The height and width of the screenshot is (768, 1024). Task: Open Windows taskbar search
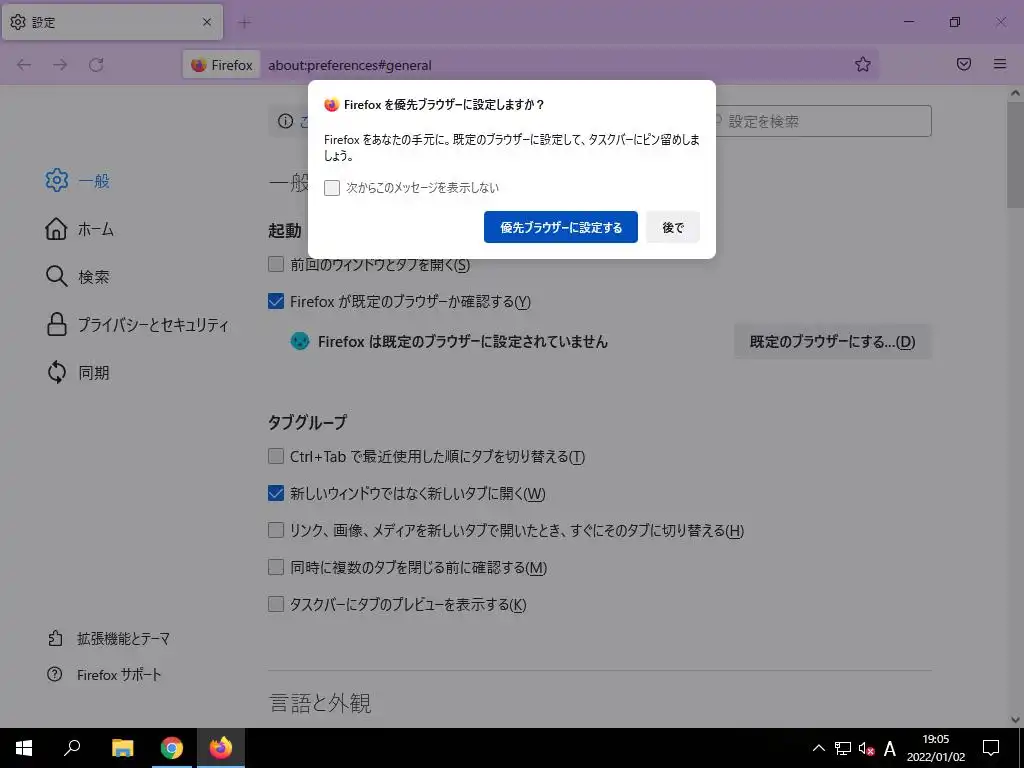point(72,748)
